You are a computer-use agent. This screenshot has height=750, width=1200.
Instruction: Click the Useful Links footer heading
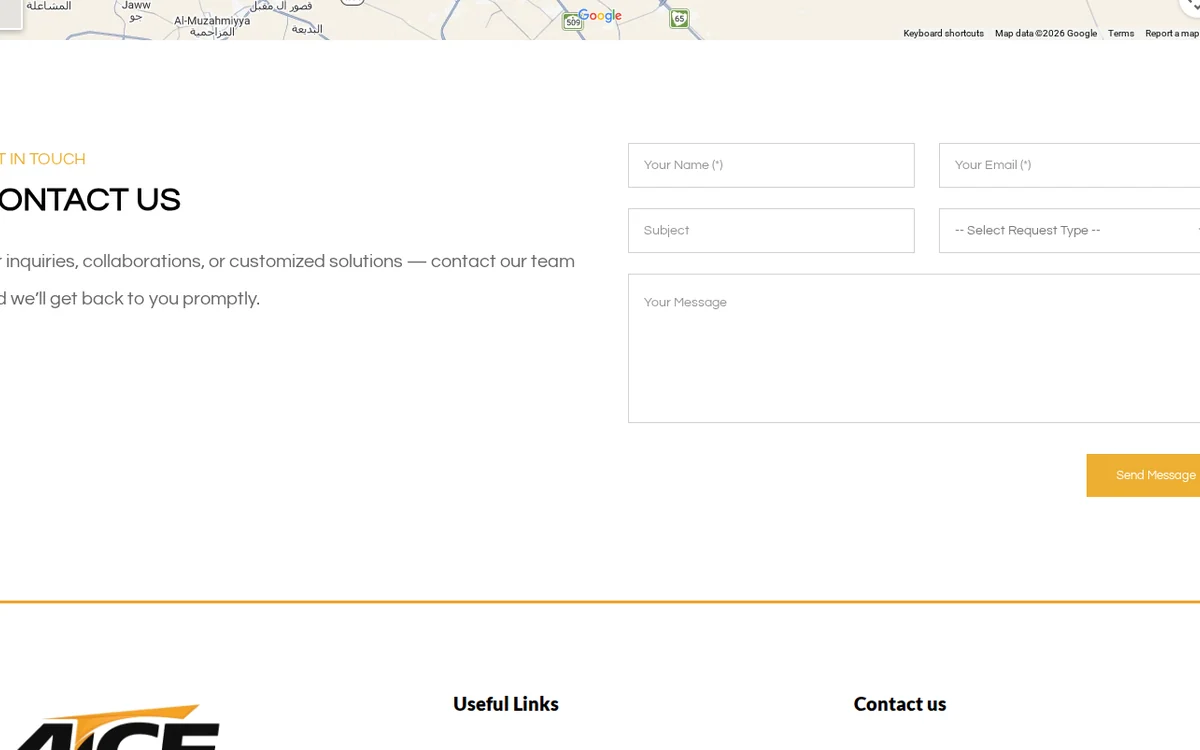click(506, 704)
